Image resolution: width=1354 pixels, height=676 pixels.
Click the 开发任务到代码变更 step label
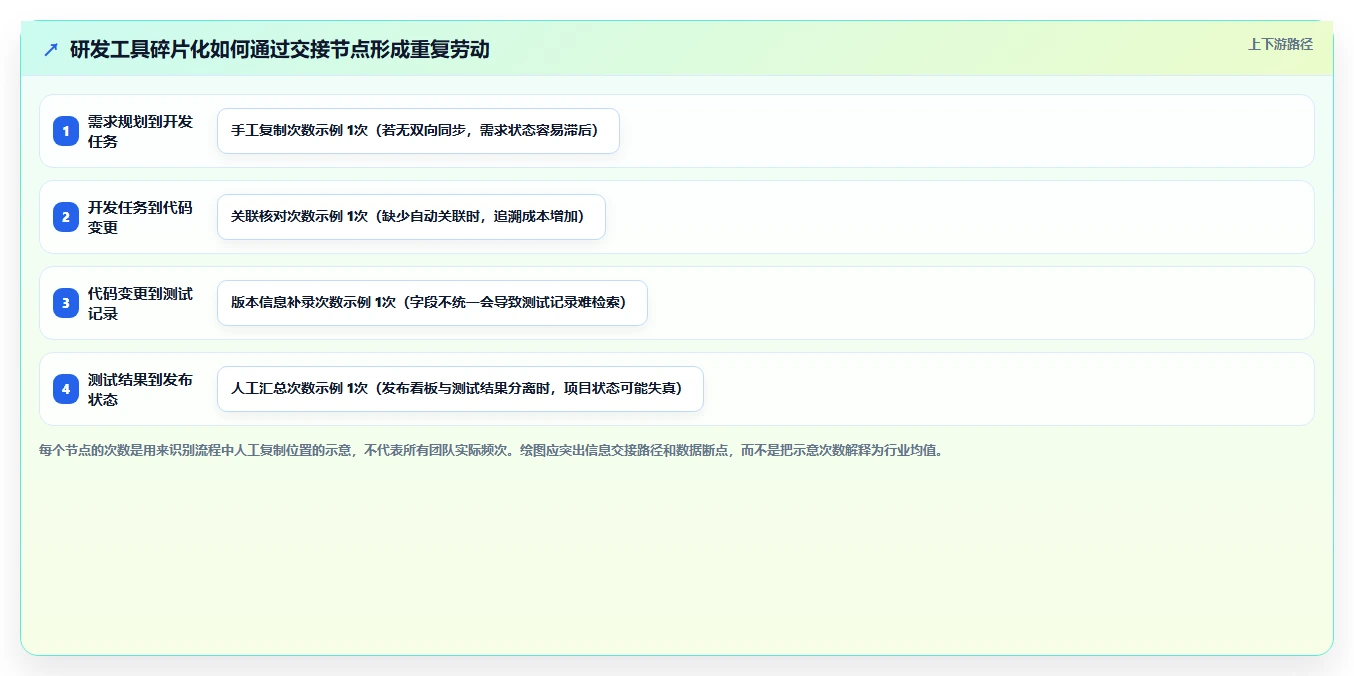141,217
